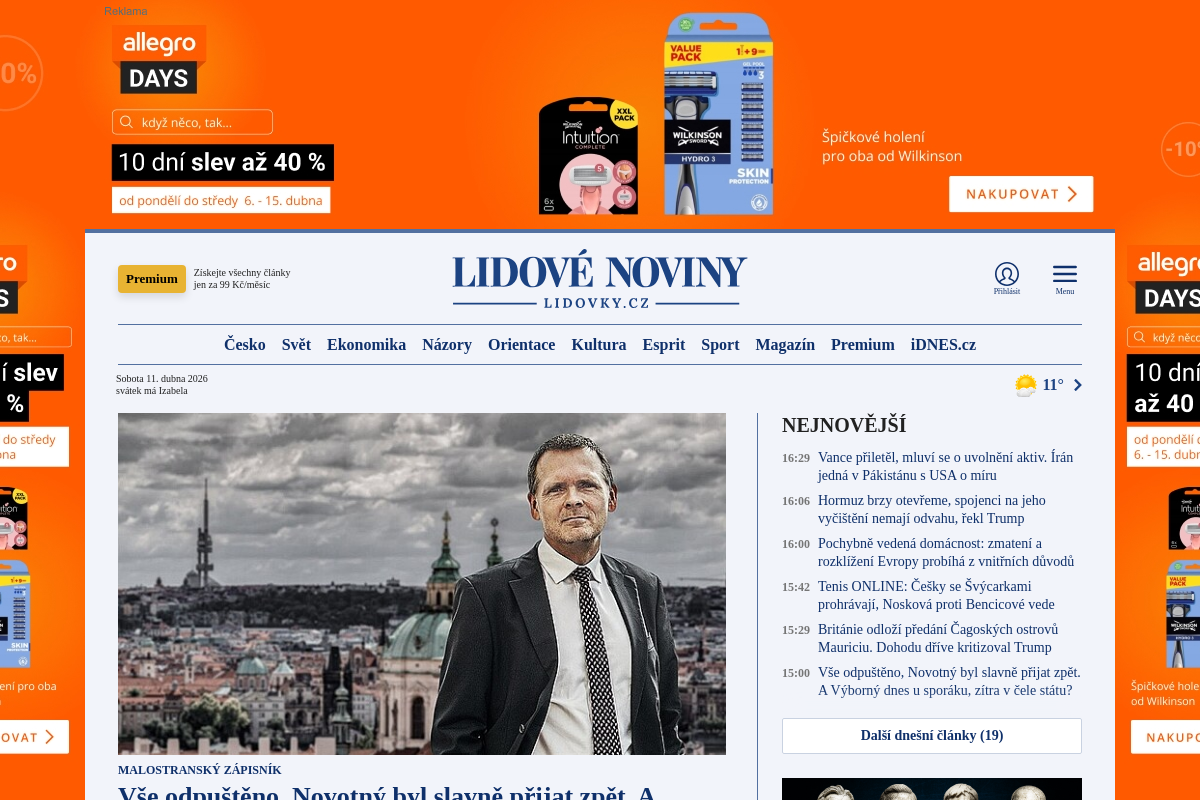Open the Tenis ONLINE article link
This screenshot has width=1200, height=800.
pyautogui.click(x=936, y=595)
